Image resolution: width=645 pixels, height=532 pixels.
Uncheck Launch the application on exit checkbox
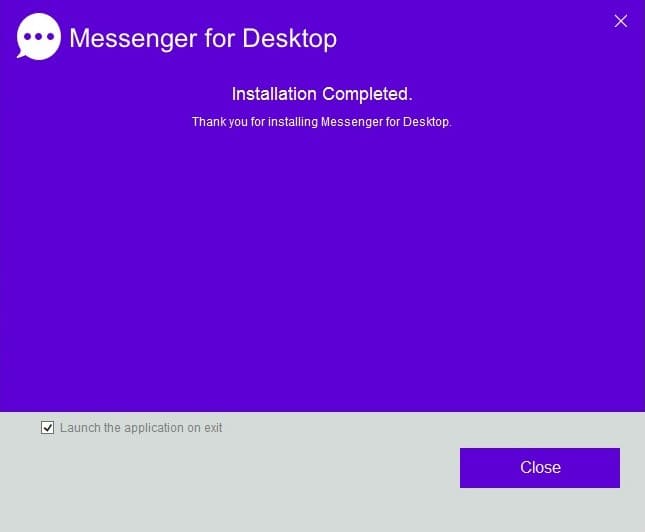[47, 427]
